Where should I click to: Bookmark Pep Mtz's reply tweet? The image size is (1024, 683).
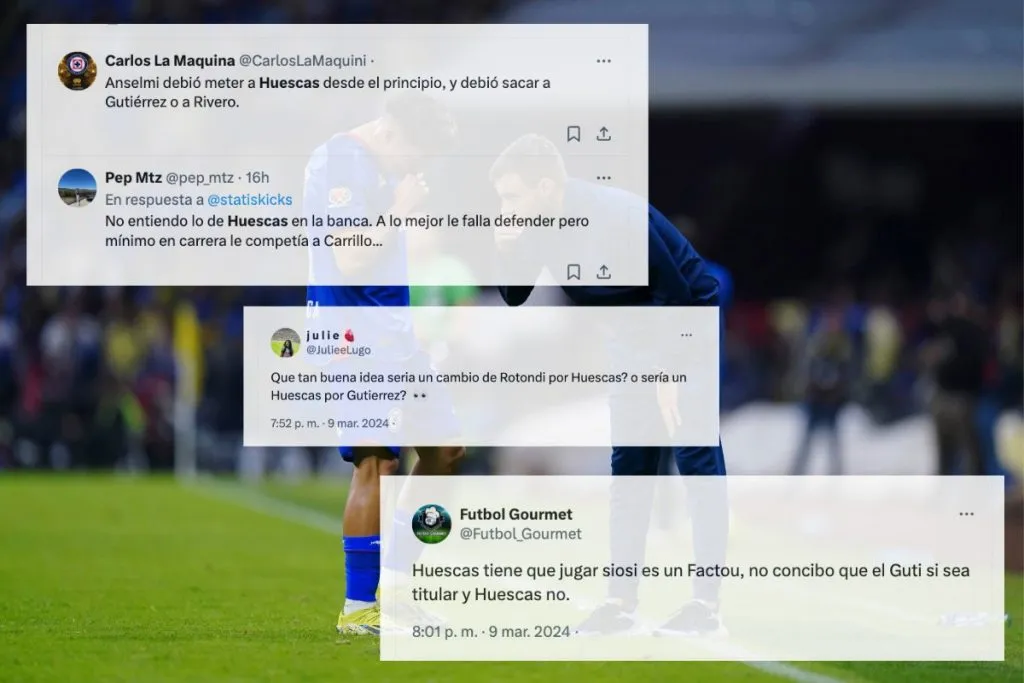(x=573, y=272)
